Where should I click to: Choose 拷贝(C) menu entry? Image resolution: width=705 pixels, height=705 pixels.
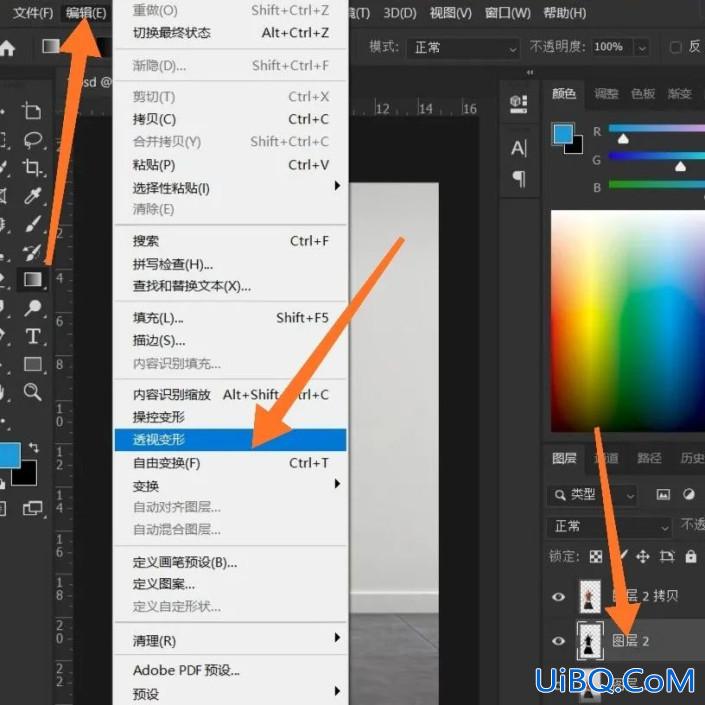coord(231,119)
